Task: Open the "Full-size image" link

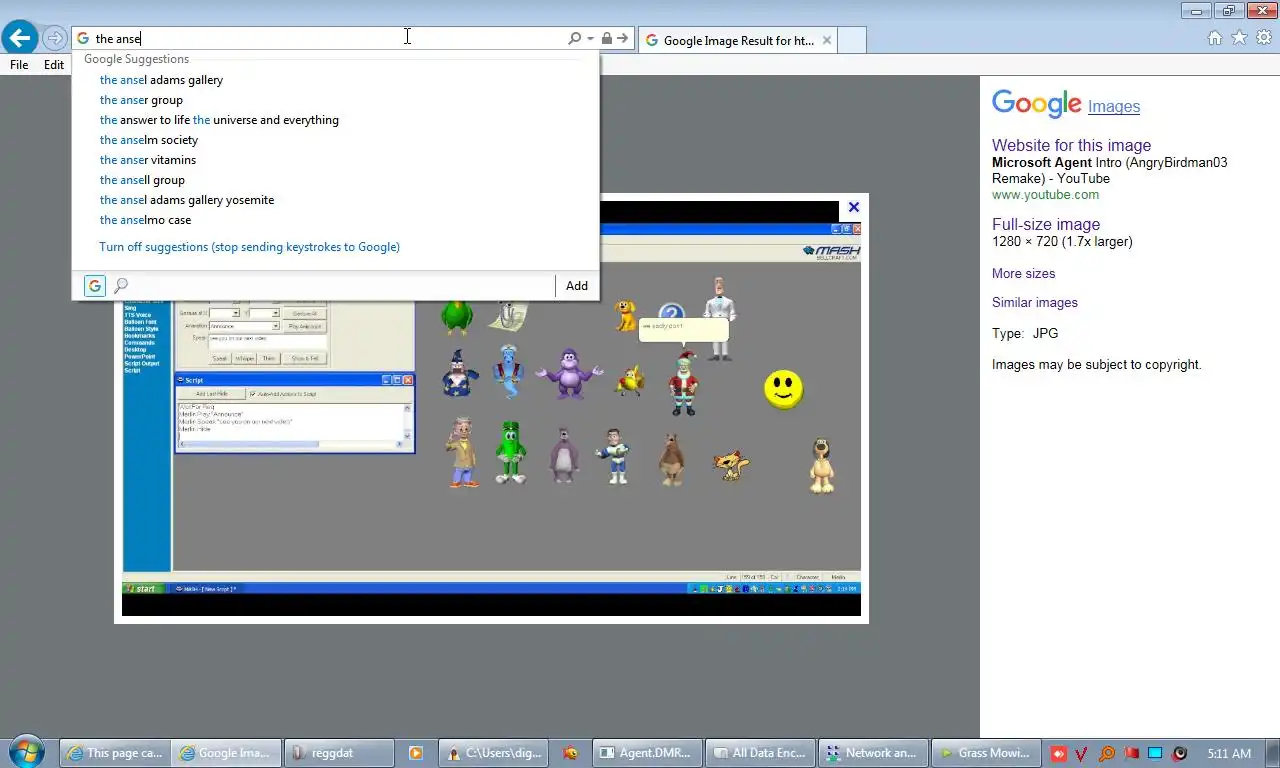Action: click(x=1046, y=224)
